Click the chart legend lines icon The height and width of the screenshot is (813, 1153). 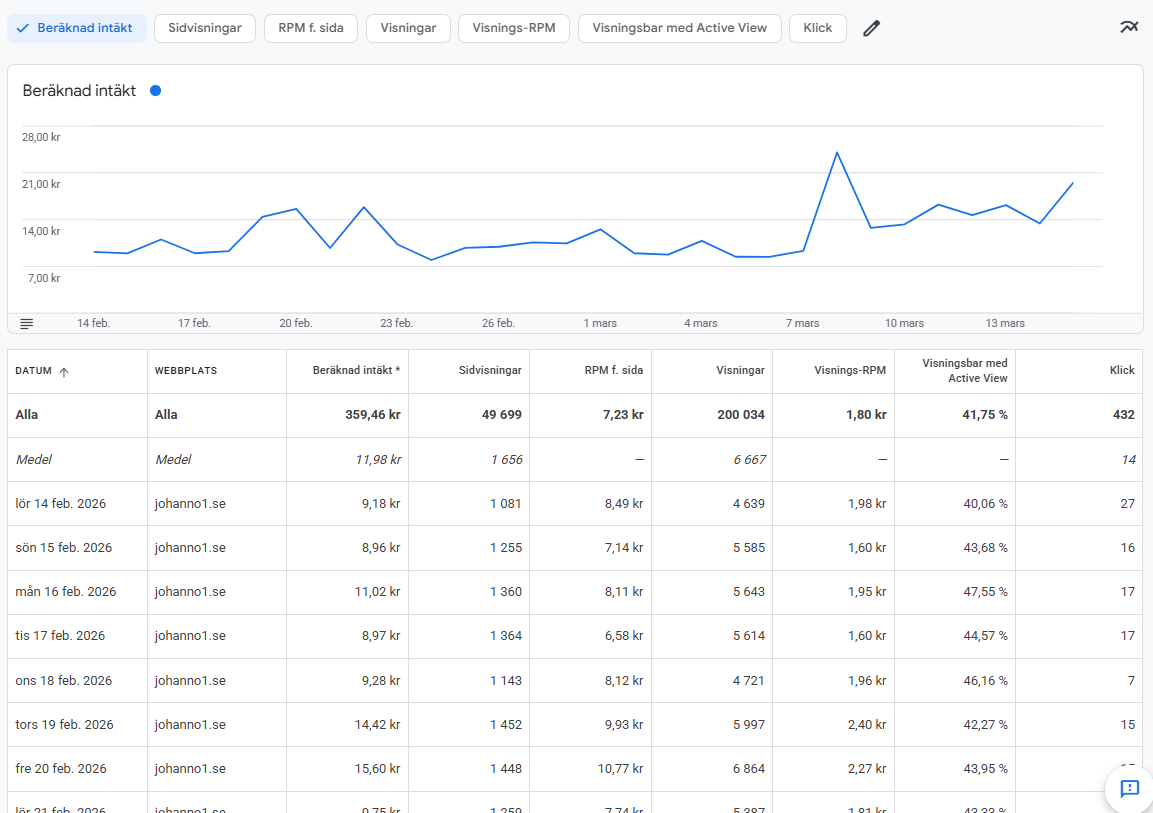[x=27, y=323]
